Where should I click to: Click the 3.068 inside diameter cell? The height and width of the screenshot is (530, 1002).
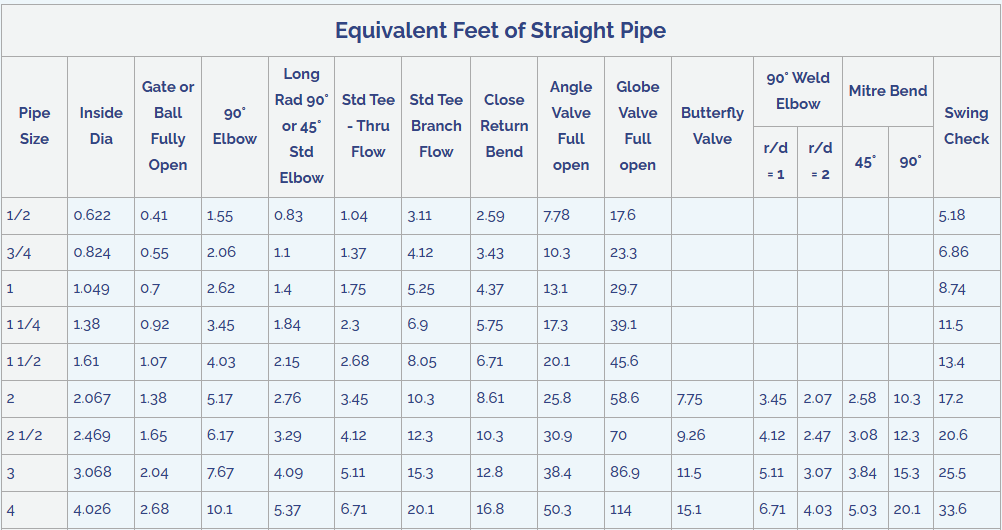pos(92,472)
